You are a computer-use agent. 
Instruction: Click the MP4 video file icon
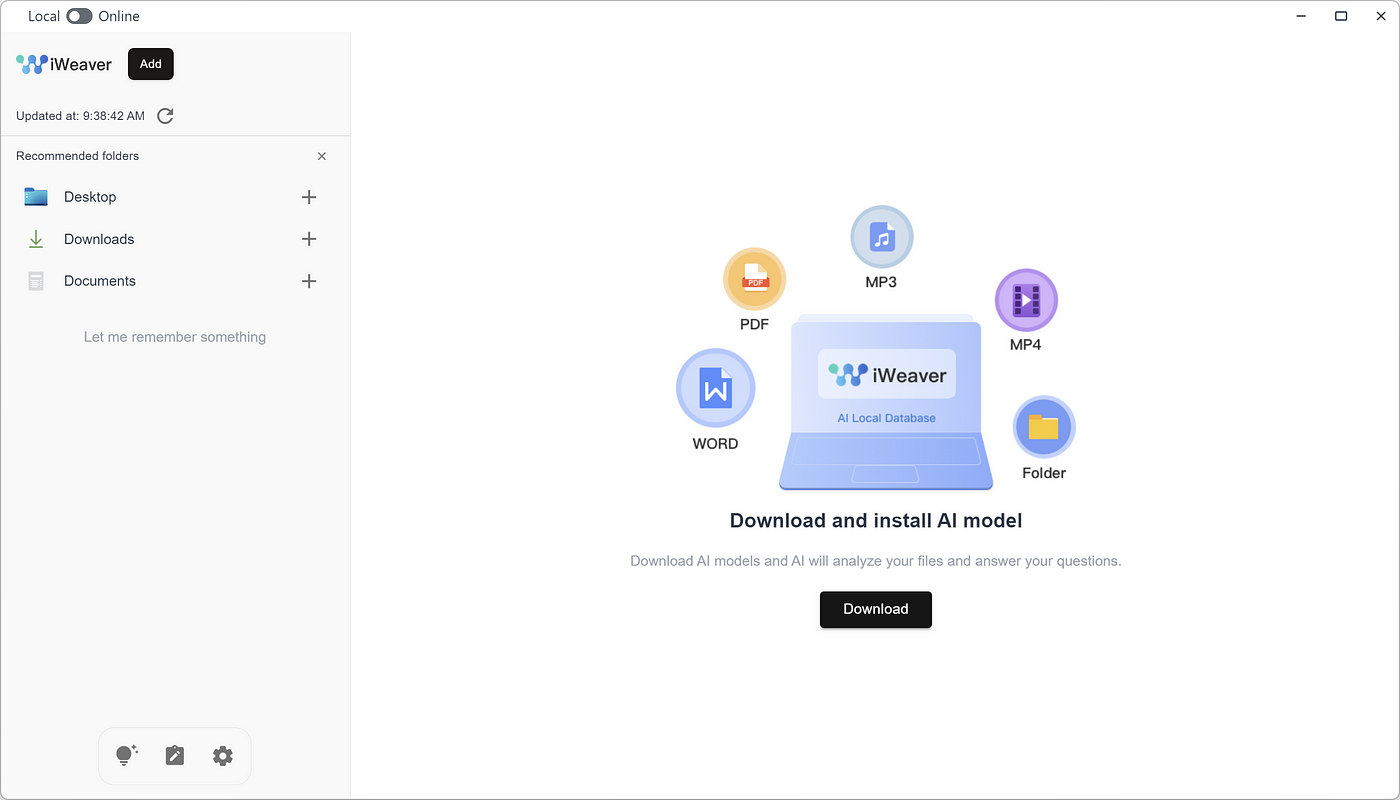(x=1026, y=300)
